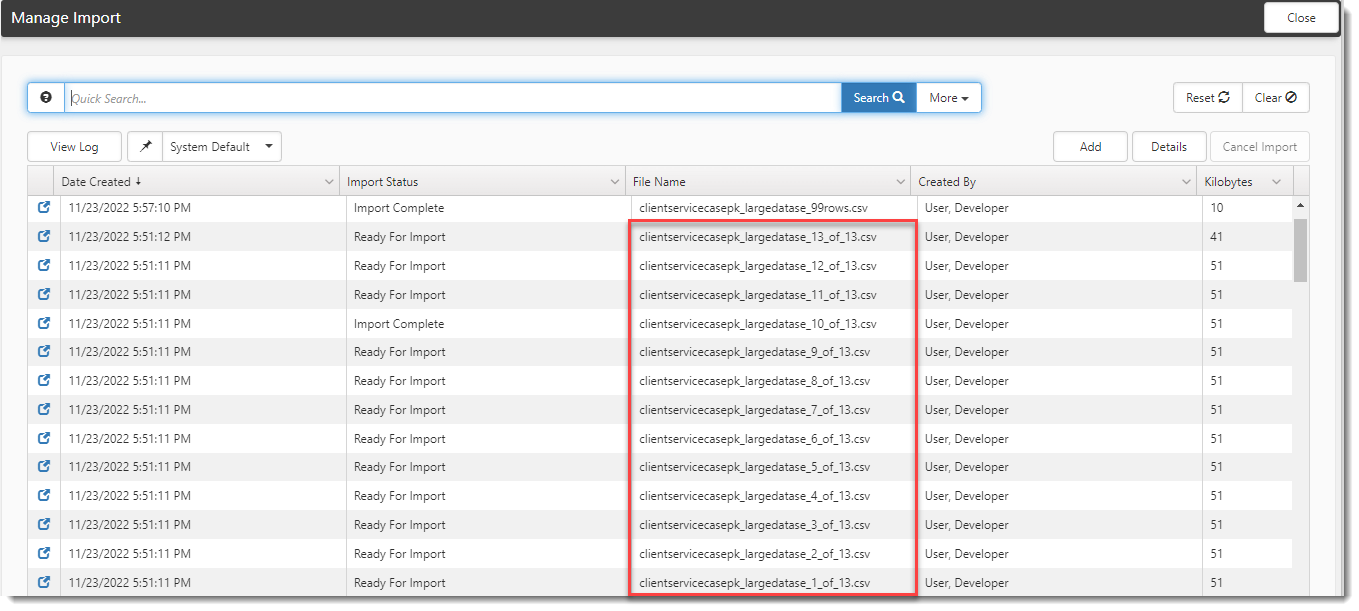Open the record icon for file 7_of_13.csv

click(x=44, y=410)
